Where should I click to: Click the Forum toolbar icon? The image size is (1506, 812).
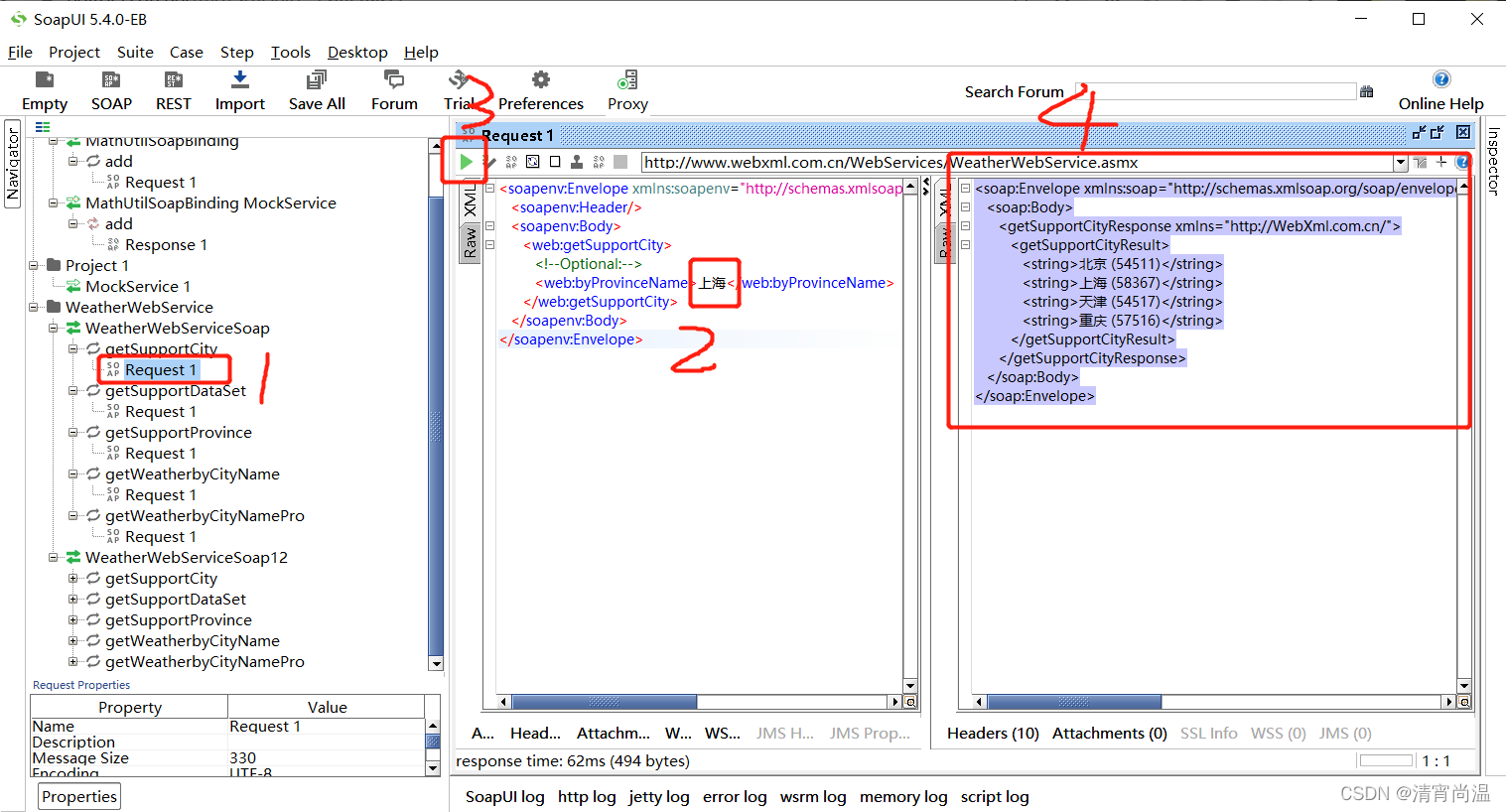click(393, 89)
